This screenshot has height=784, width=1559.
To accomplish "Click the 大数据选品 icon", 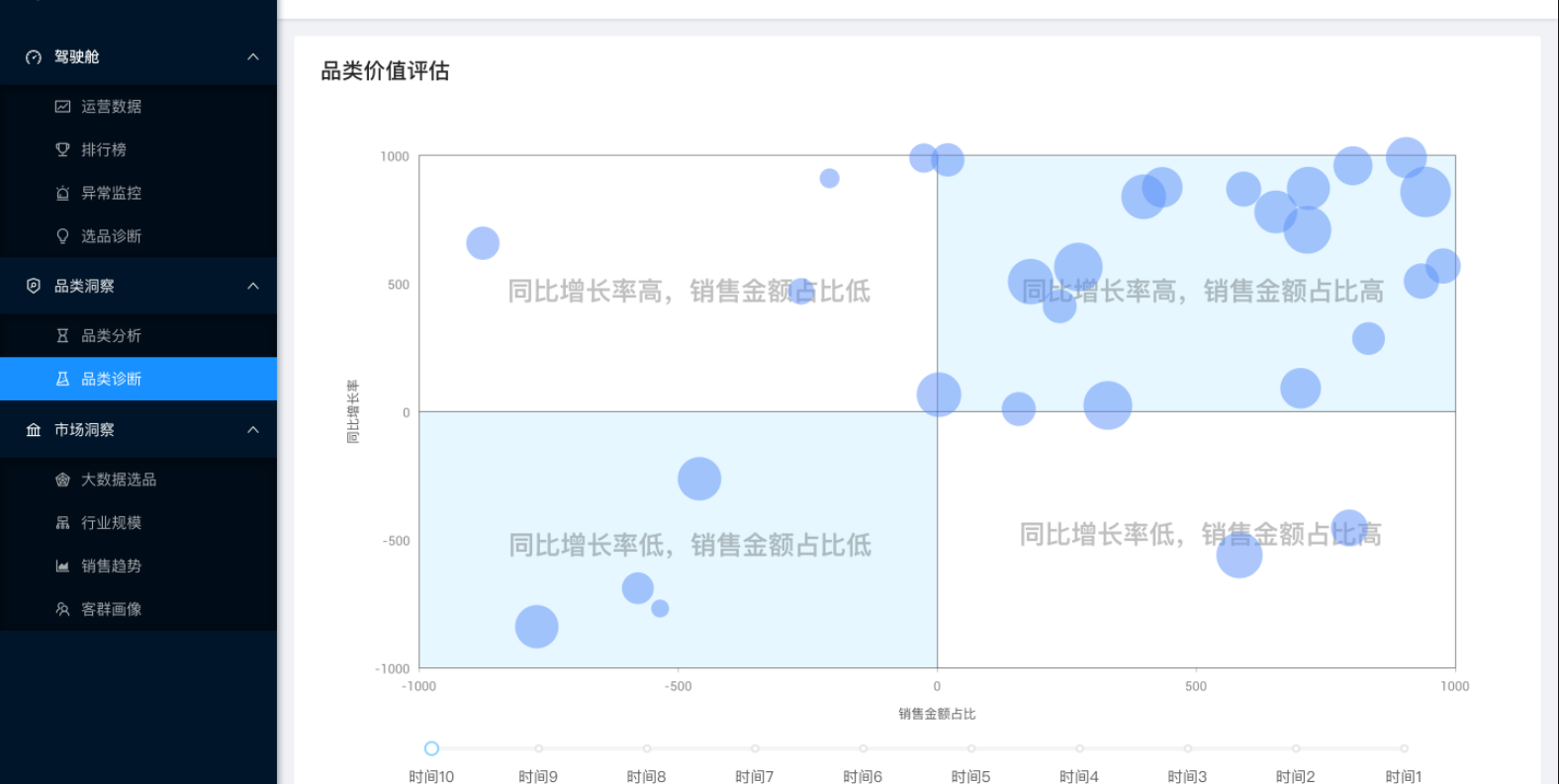I will 62,479.
